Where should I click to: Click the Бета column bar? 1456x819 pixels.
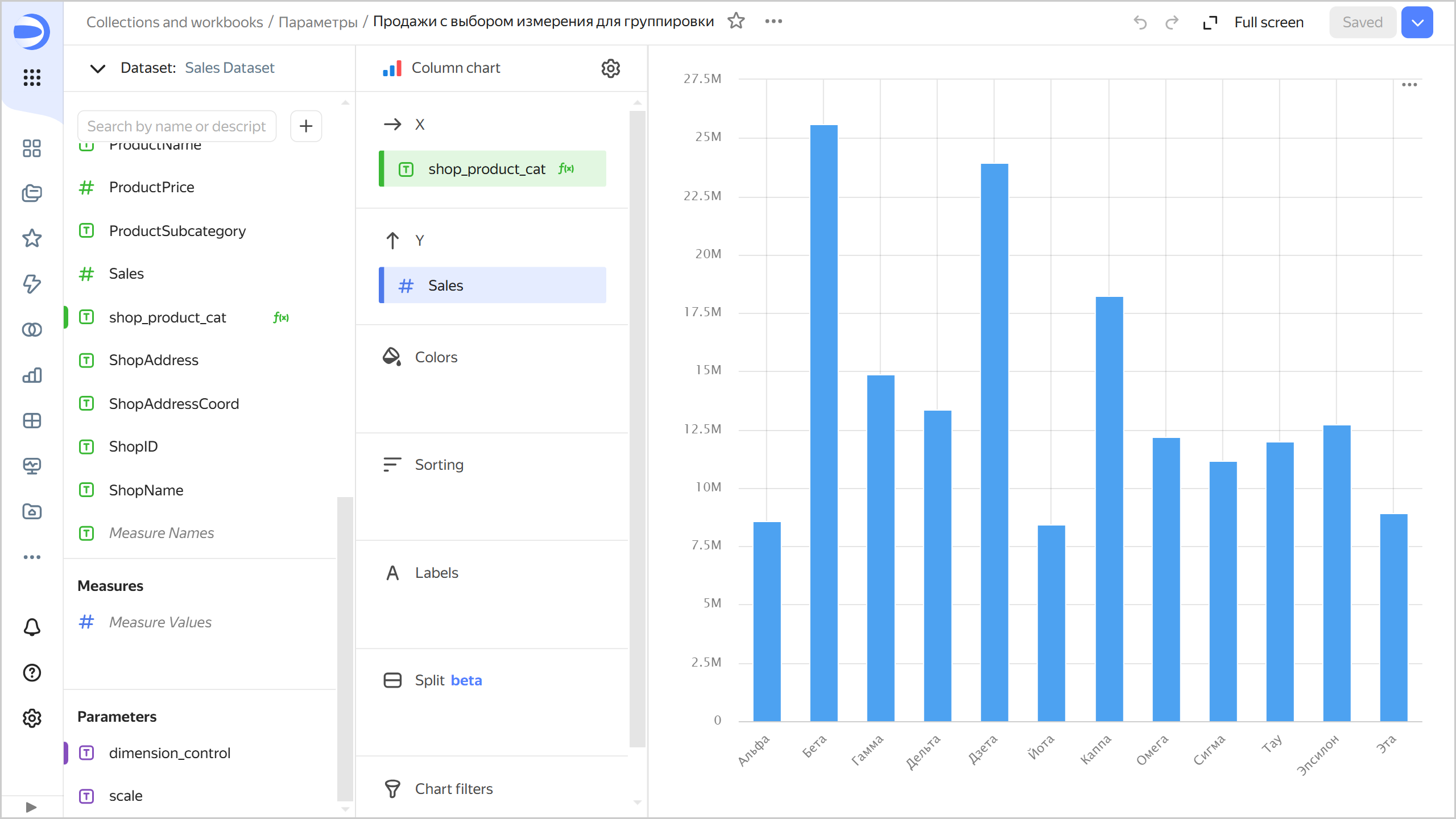tap(824, 421)
